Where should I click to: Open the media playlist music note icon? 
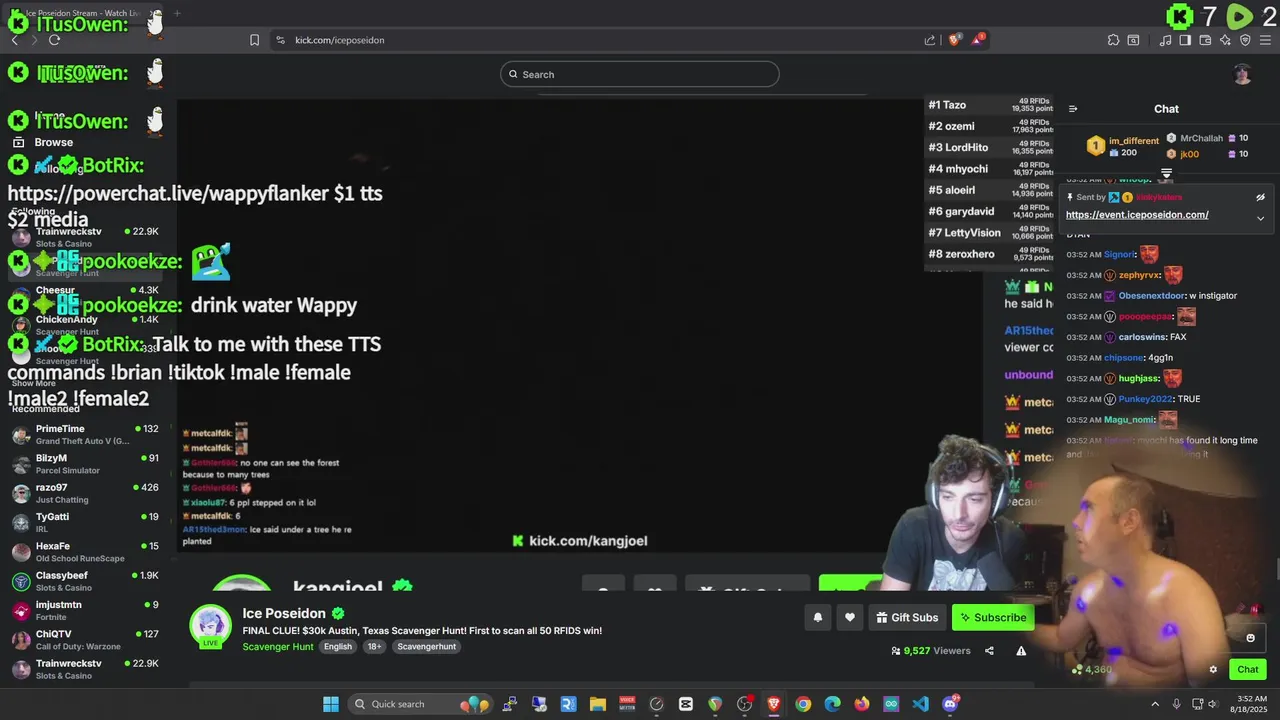pos(1166,40)
